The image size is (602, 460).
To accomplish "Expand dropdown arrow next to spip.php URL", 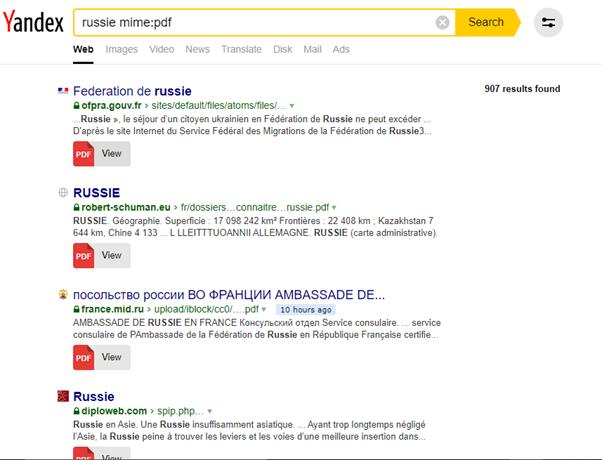I will (210, 411).
